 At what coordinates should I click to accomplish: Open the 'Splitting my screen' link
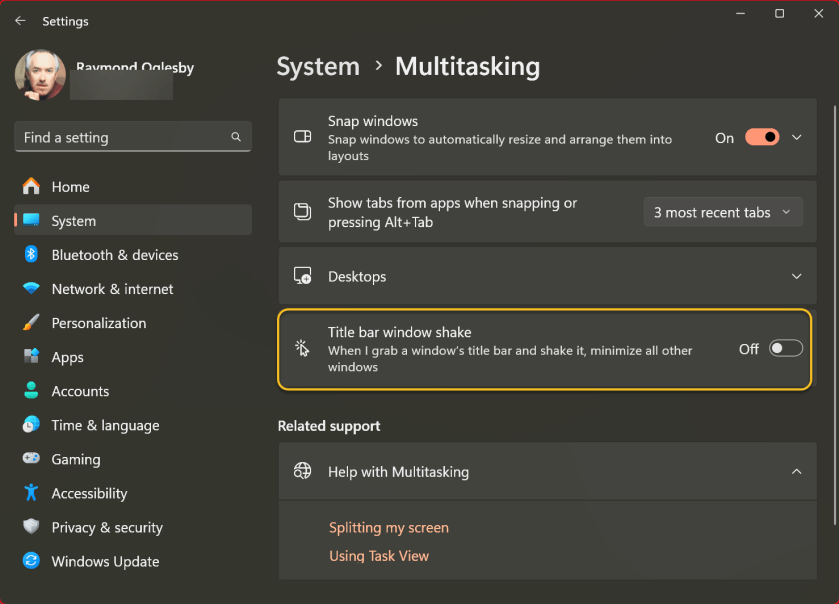[x=389, y=527]
